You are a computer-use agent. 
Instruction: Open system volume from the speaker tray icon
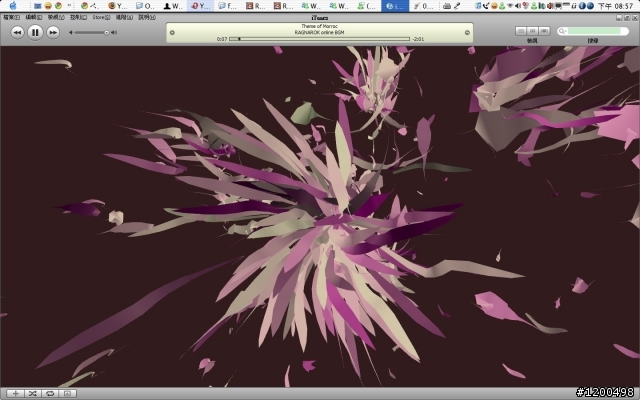(x=518, y=6)
